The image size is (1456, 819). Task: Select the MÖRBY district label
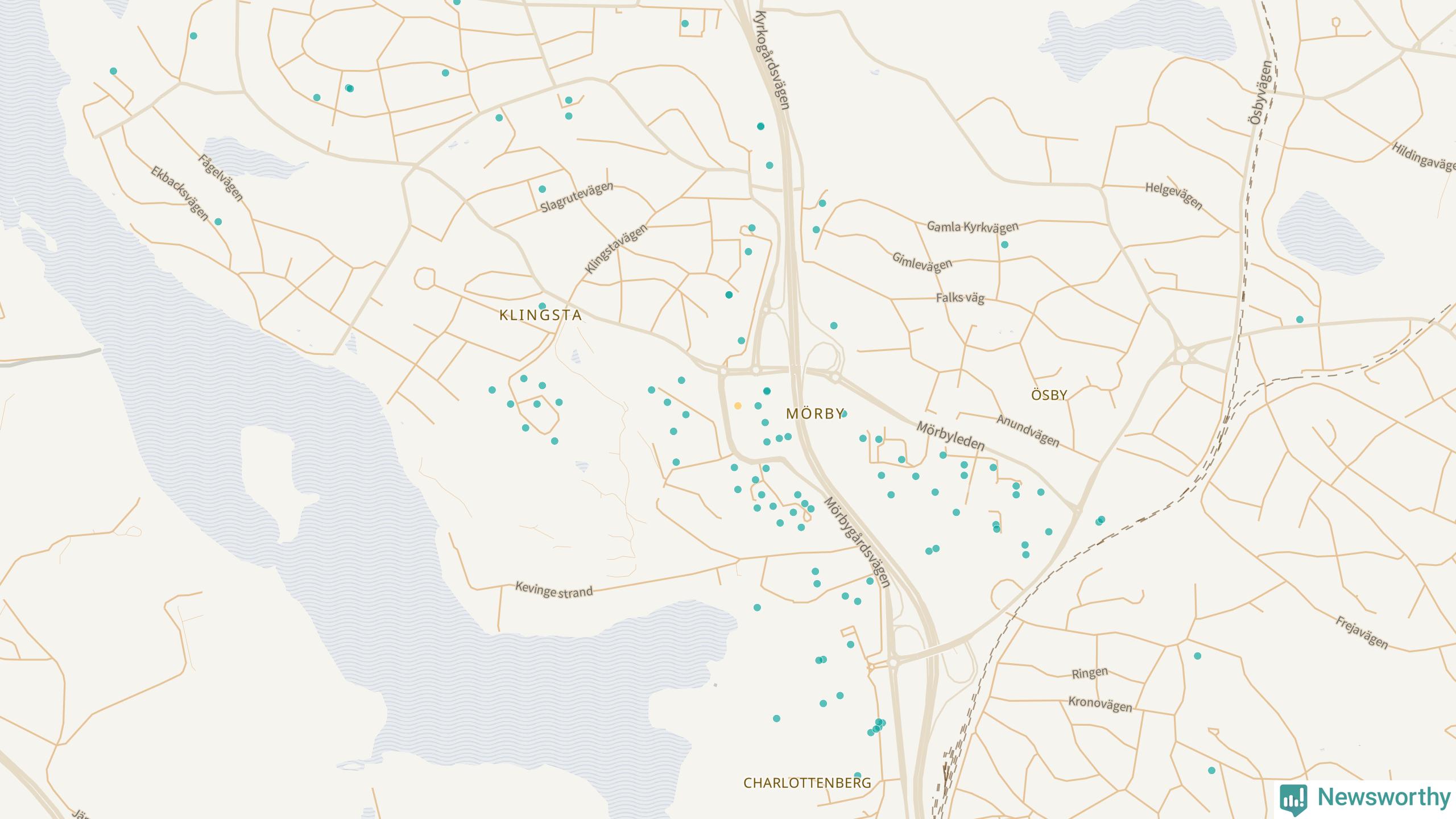(814, 414)
